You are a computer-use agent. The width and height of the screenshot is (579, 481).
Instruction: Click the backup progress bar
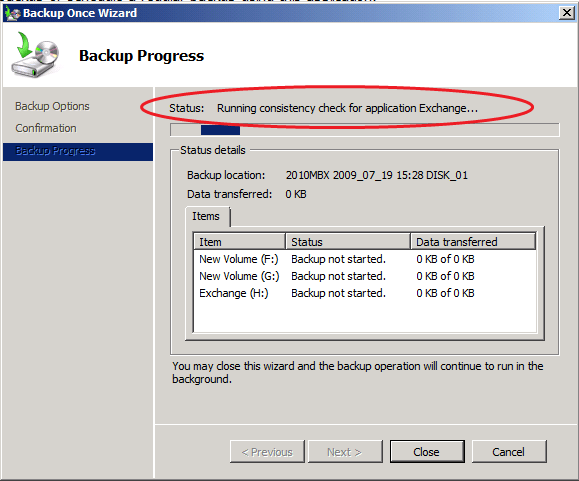point(365,130)
